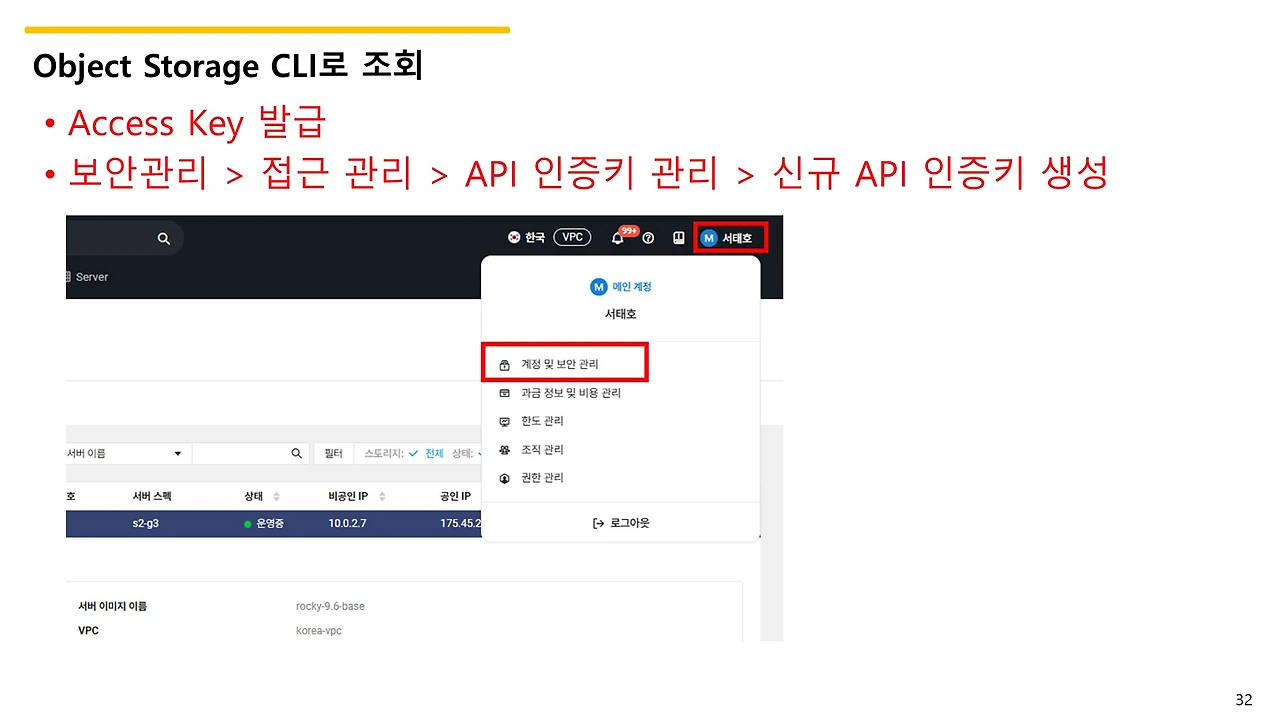Image resolution: width=1280 pixels, height=720 pixels.
Task: Click the blue M profile avatar
Action: tap(708, 238)
